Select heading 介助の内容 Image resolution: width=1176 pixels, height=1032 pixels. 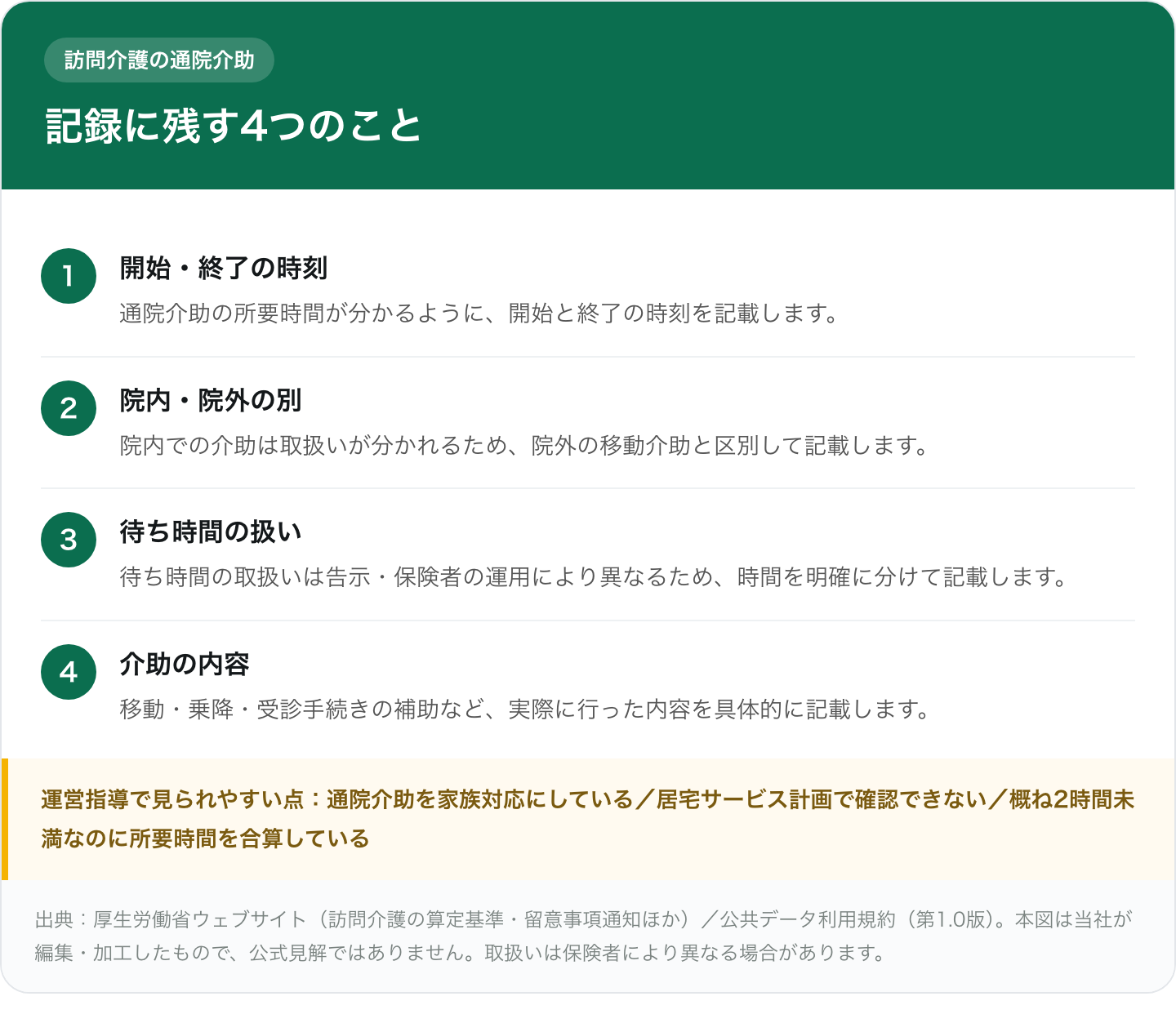[x=185, y=664]
